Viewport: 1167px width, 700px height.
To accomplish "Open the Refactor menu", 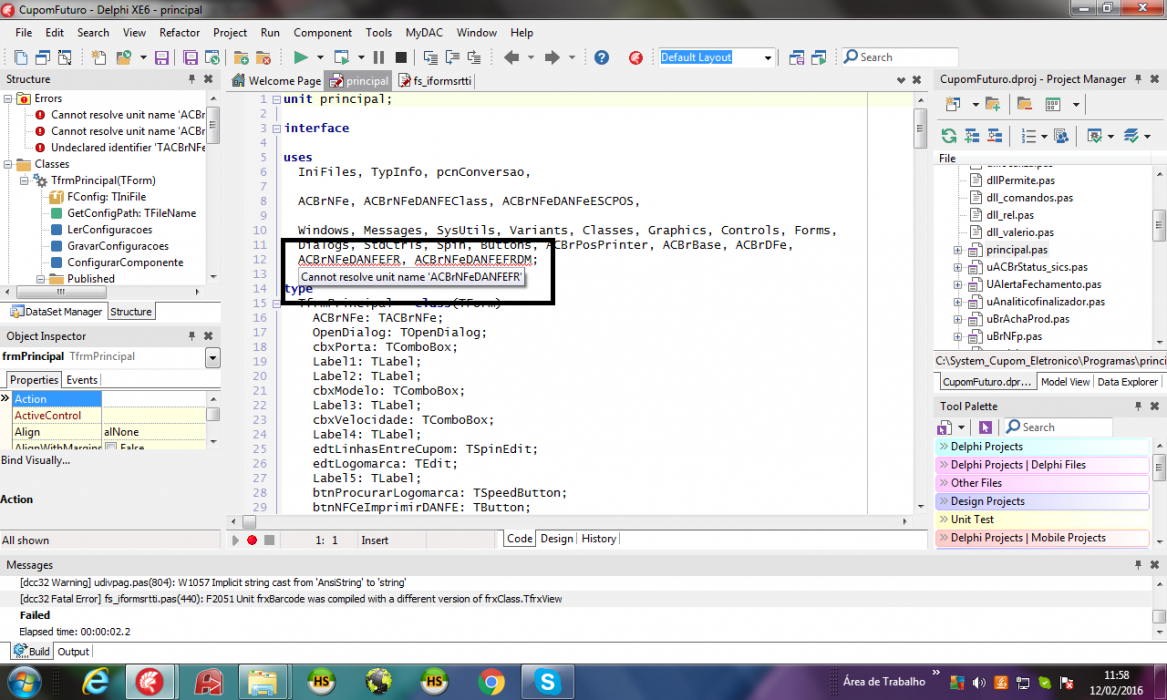I will pyautogui.click(x=179, y=33).
